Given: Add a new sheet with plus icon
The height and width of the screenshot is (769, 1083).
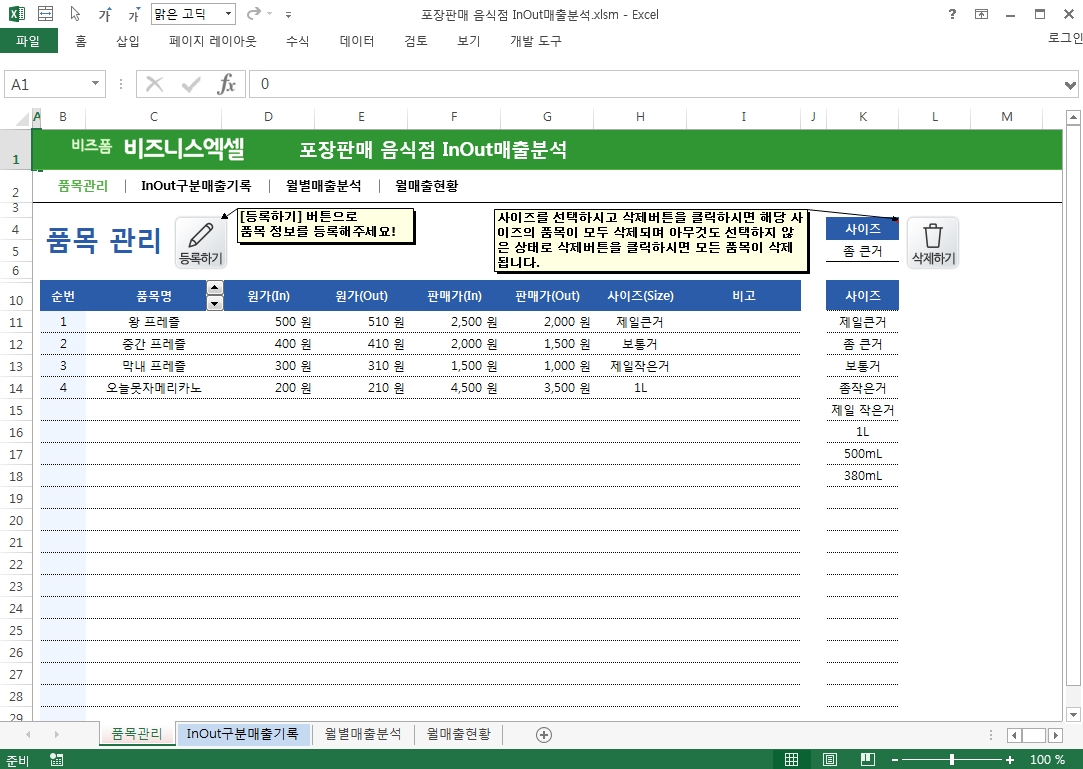Looking at the screenshot, I should pos(544,734).
